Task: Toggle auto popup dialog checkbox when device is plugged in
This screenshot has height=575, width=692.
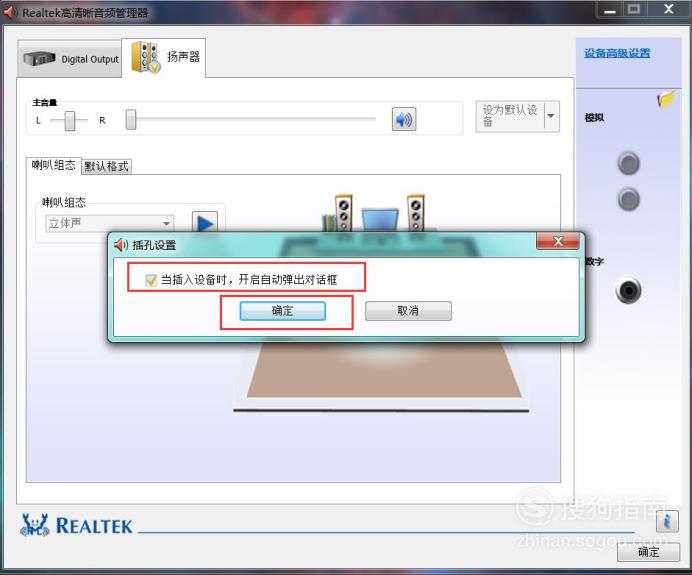Action: click(x=151, y=280)
